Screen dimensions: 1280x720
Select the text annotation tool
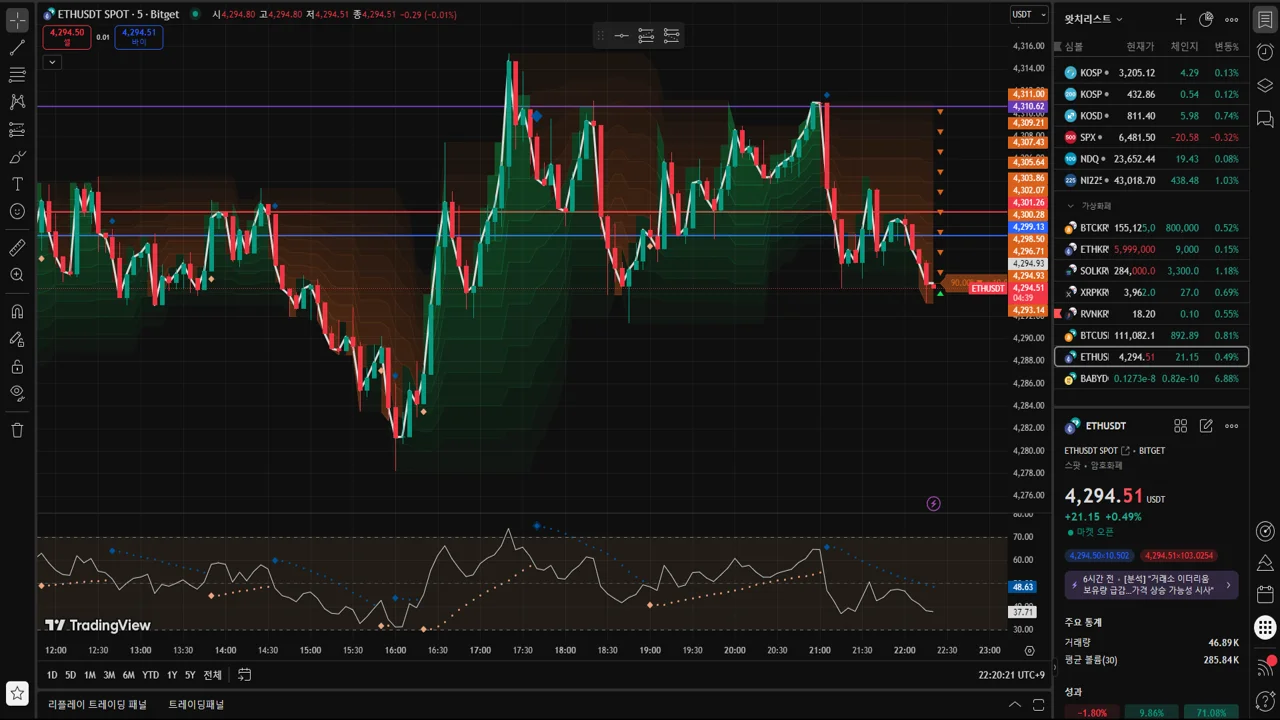[x=17, y=184]
